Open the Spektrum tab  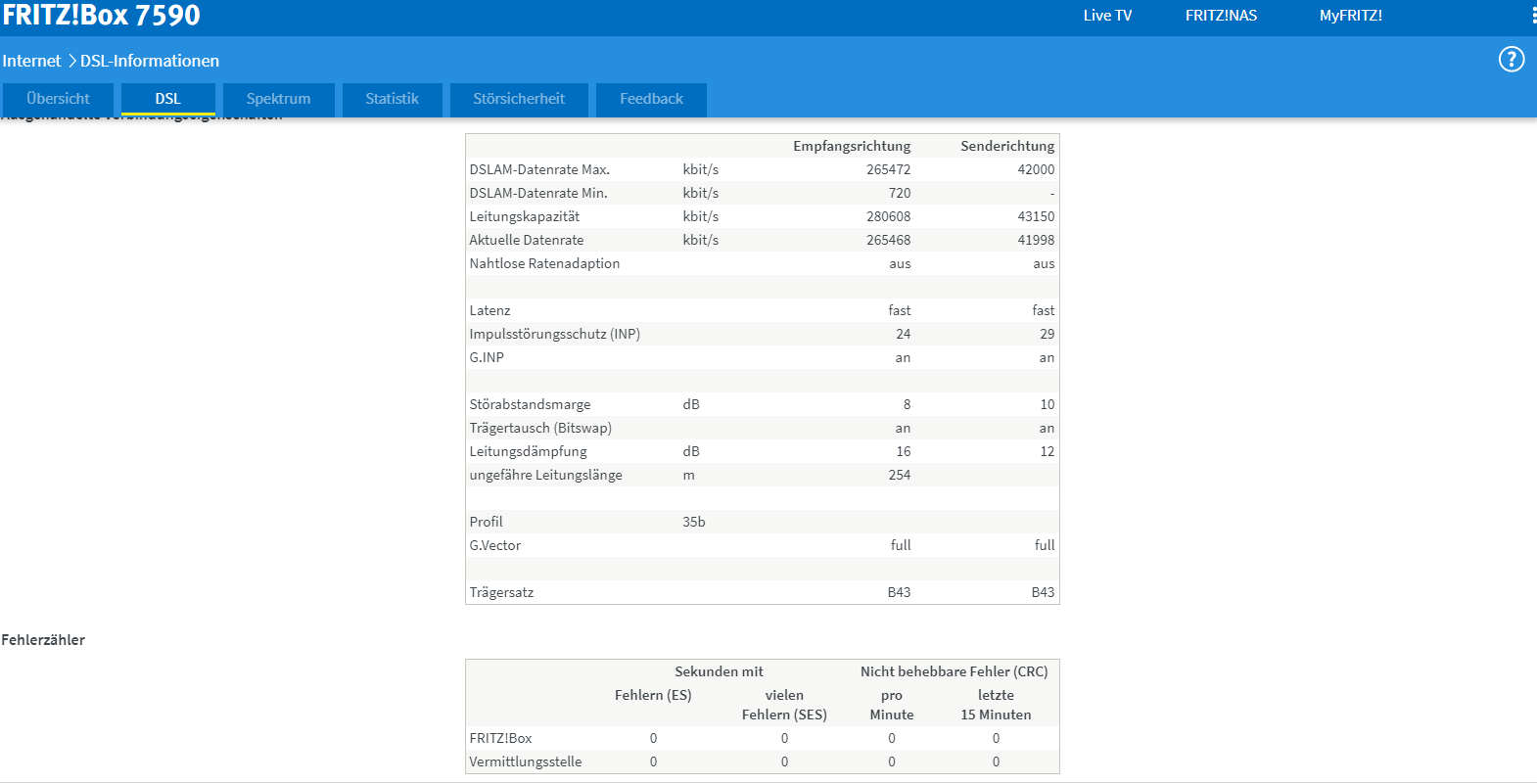pyautogui.click(x=279, y=99)
